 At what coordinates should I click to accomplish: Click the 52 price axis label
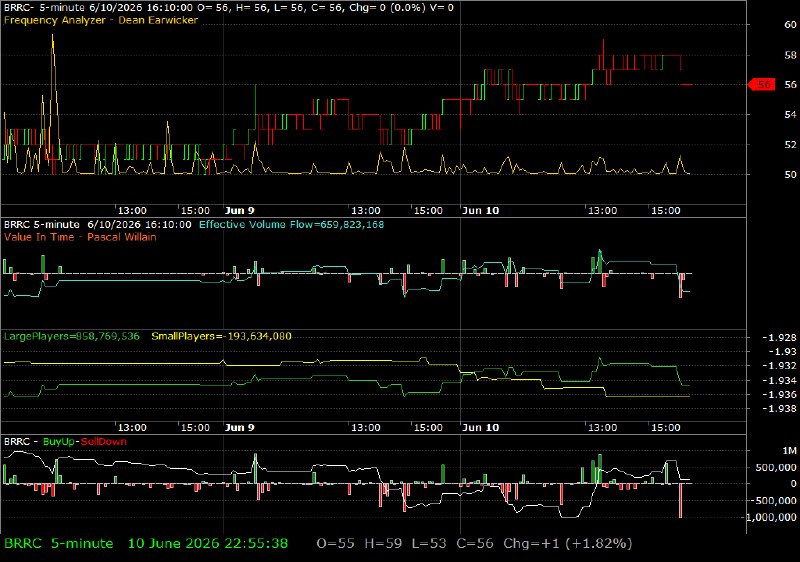(790, 144)
